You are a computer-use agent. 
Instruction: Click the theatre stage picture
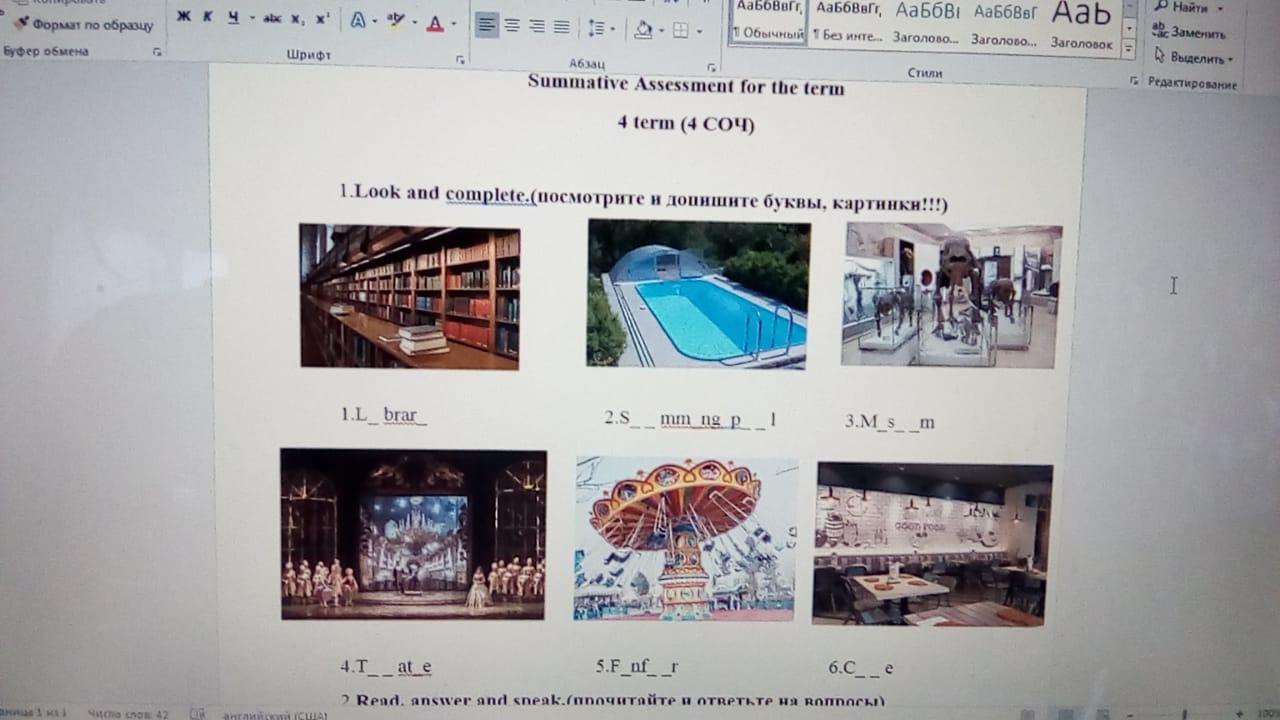pos(414,535)
